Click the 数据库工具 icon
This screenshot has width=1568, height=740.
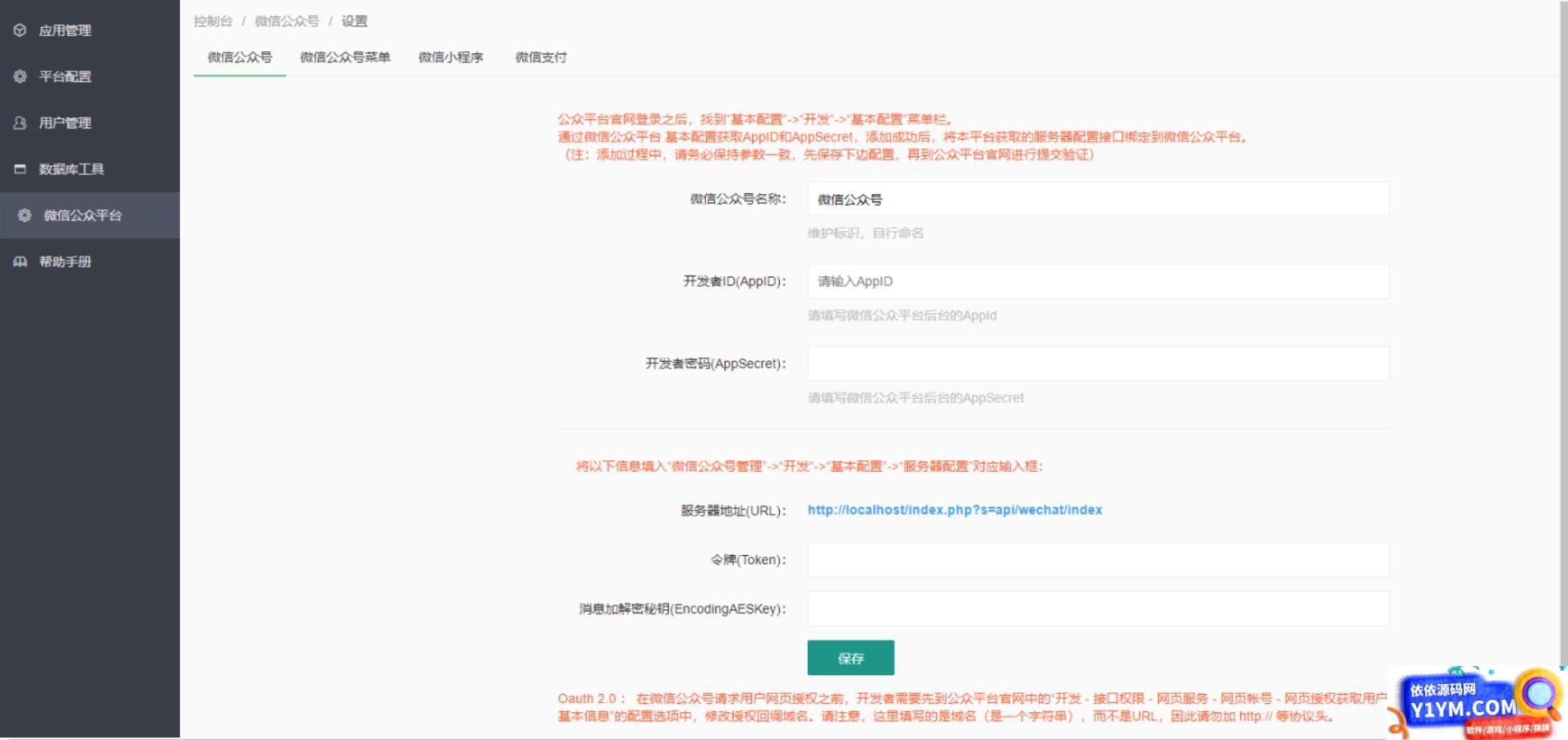tap(20, 169)
